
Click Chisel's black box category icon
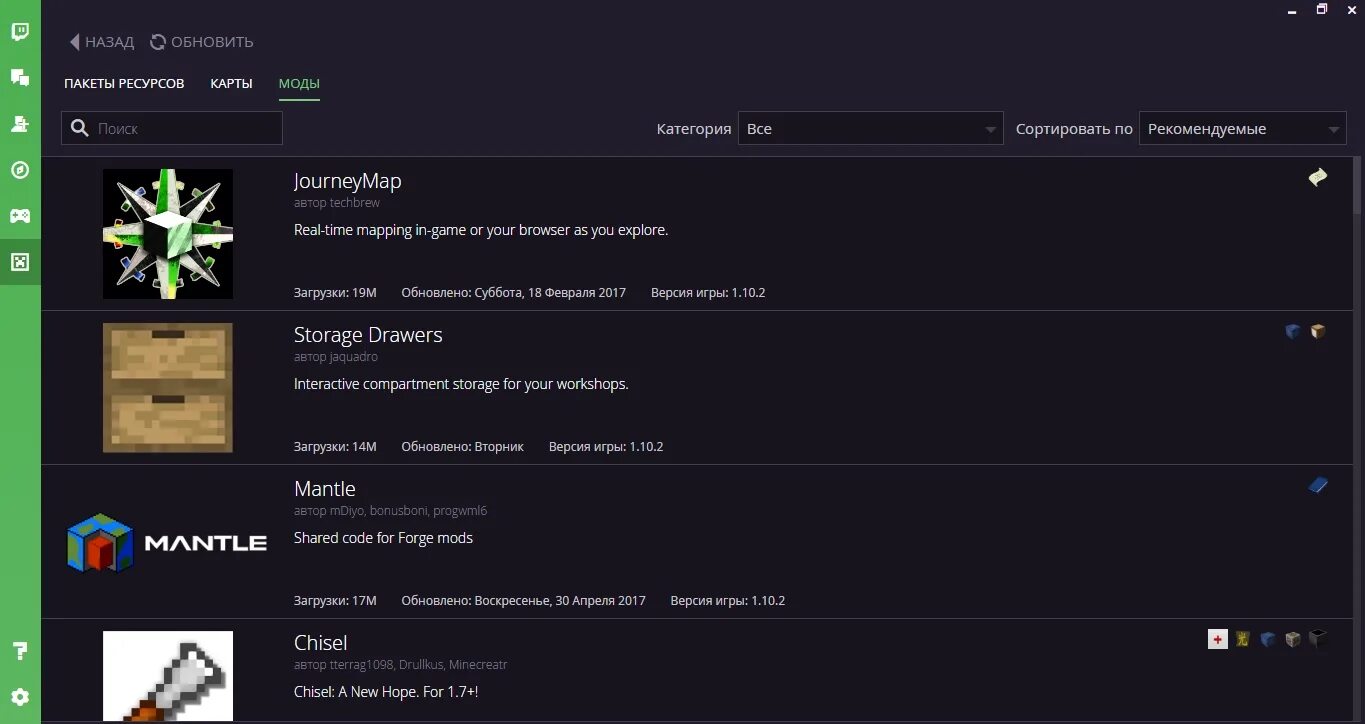point(1318,639)
